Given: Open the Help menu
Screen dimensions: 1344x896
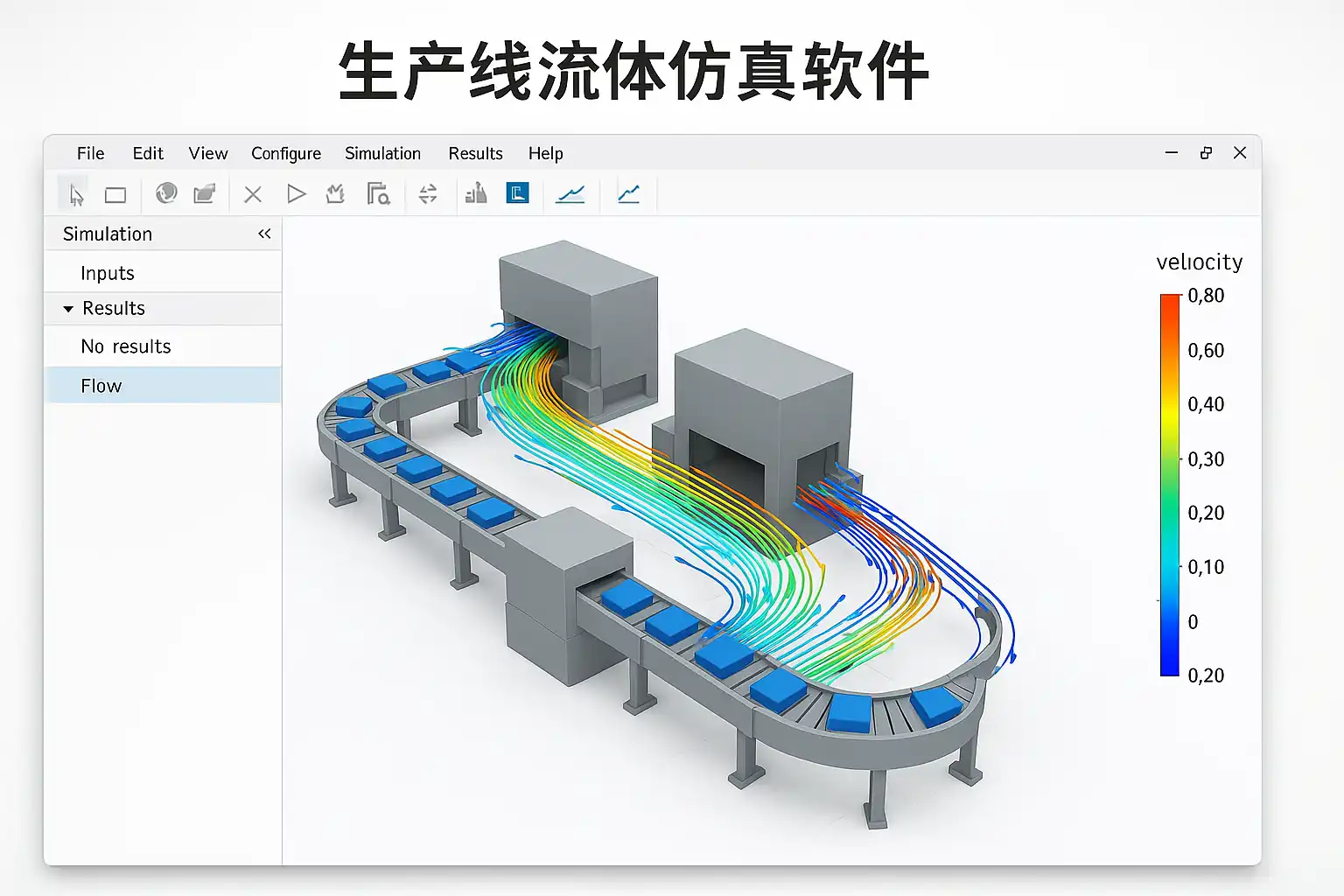Looking at the screenshot, I should 545,154.
